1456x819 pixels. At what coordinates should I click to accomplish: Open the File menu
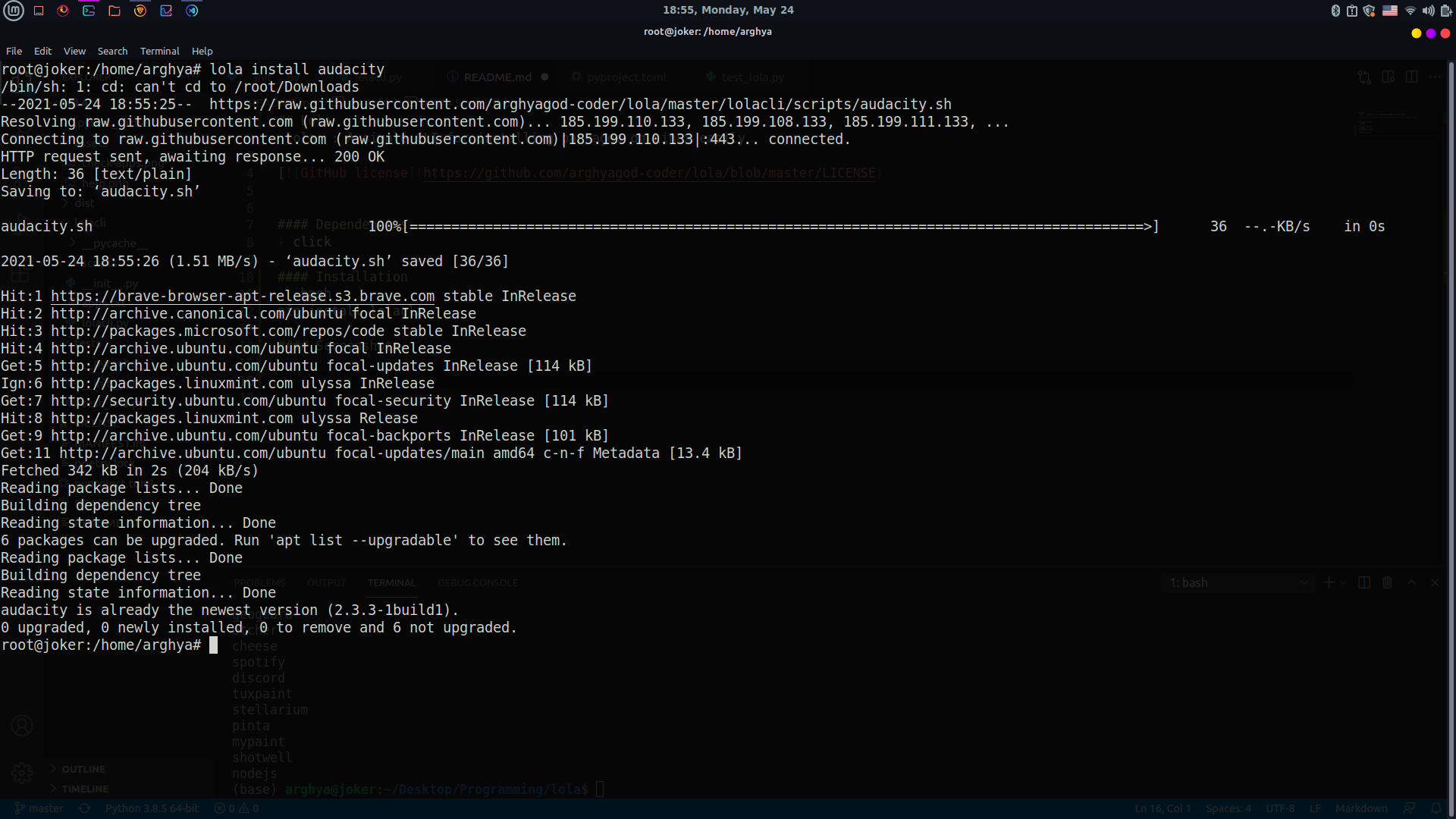pyautogui.click(x=14, y=51)
